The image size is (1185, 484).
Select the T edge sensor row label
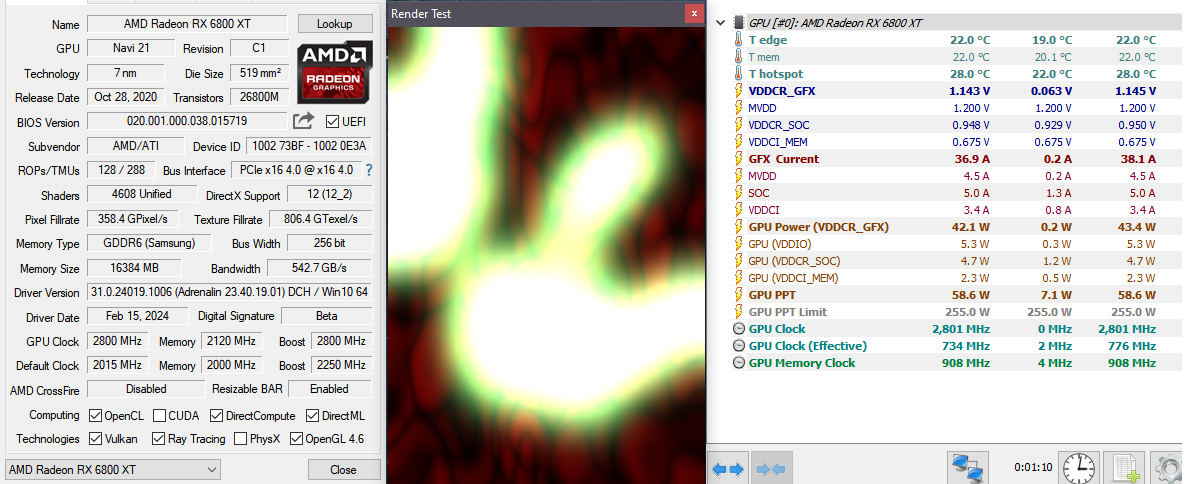click(768, 39)
